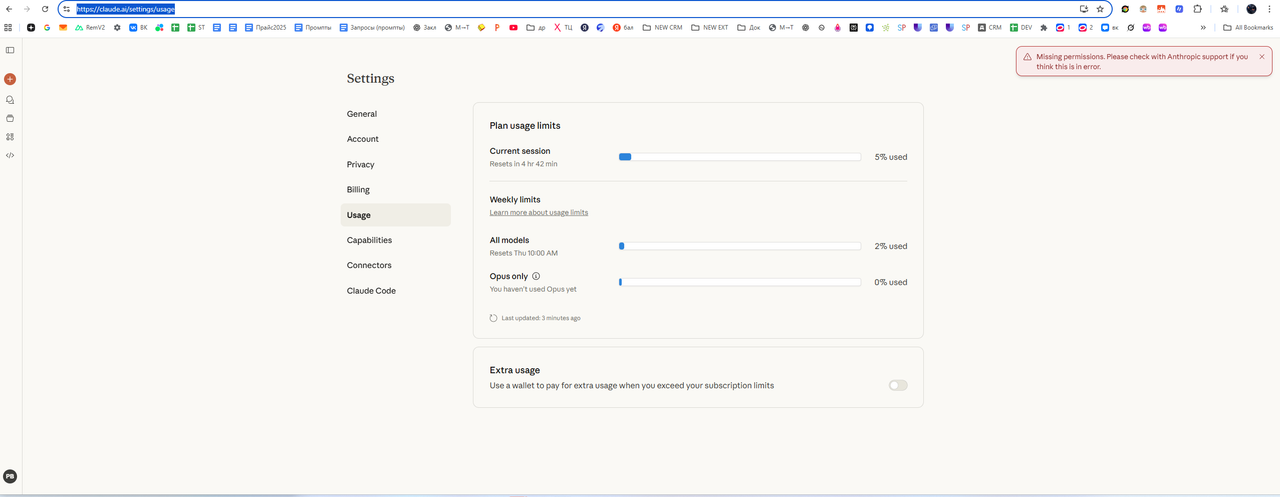
Task: Open the Промпты bookmark
Action: click(312, 28)
